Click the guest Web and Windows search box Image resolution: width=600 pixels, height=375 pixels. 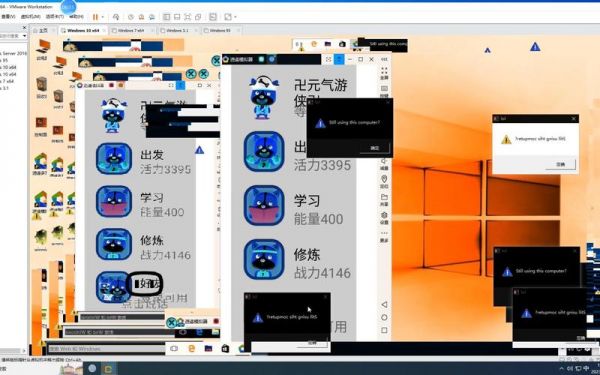pyautogui.click(x=106, y=349)
